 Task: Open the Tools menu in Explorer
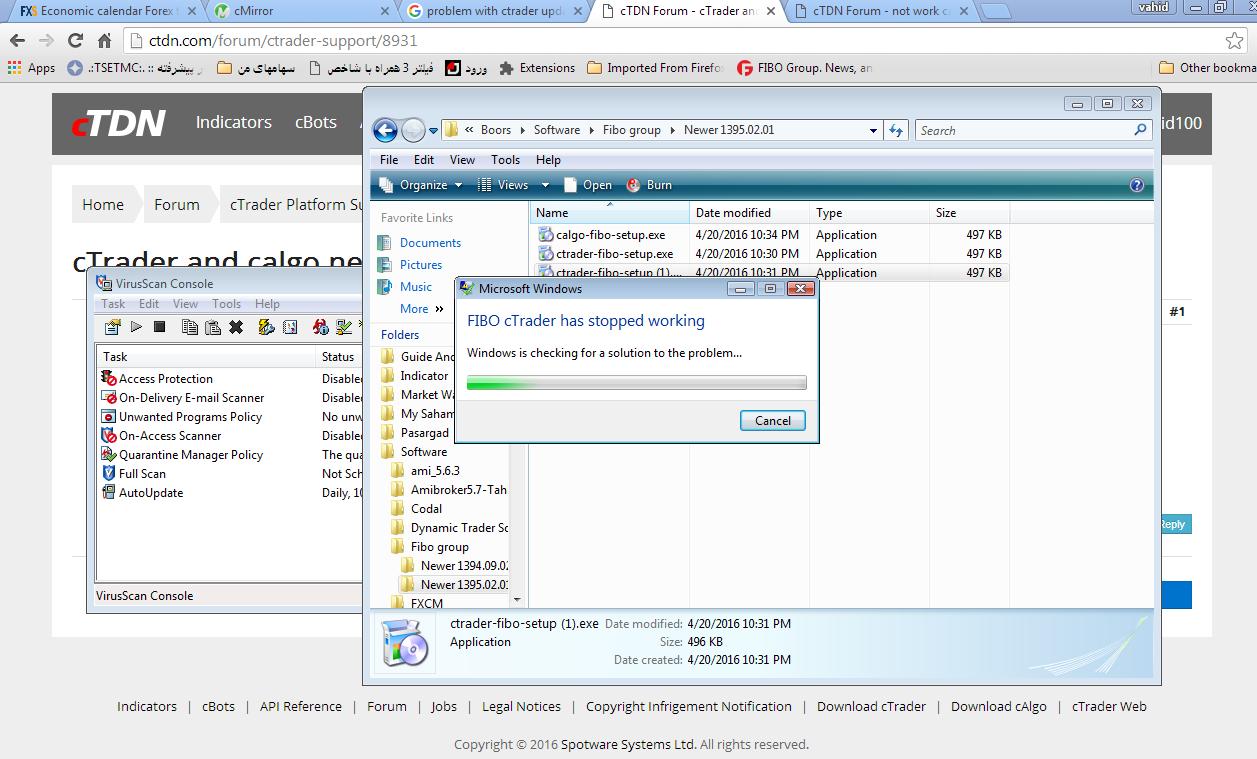505,159
